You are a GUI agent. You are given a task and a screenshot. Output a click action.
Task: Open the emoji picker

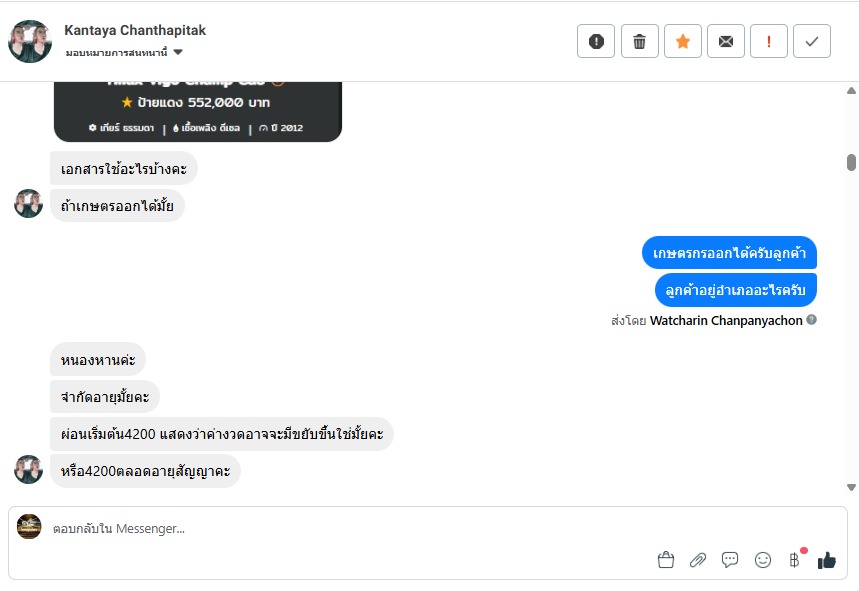click(x=763, y=560)
